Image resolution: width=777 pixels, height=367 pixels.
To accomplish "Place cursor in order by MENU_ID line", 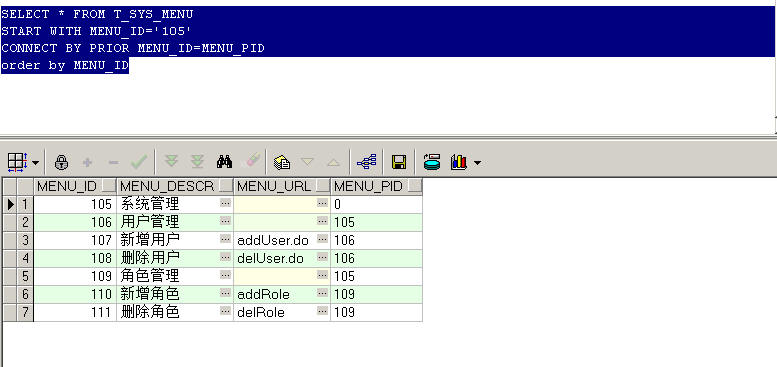I will coord(65,65).
